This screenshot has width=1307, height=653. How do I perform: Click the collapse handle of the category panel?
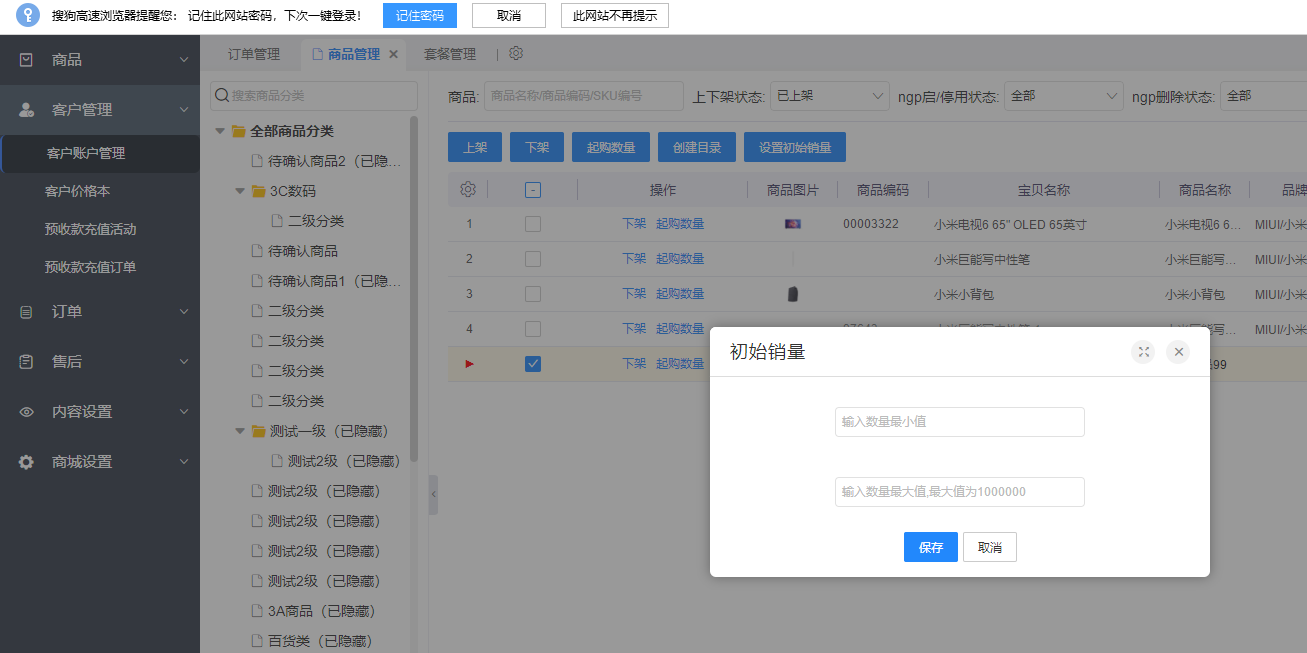point(433,495)
